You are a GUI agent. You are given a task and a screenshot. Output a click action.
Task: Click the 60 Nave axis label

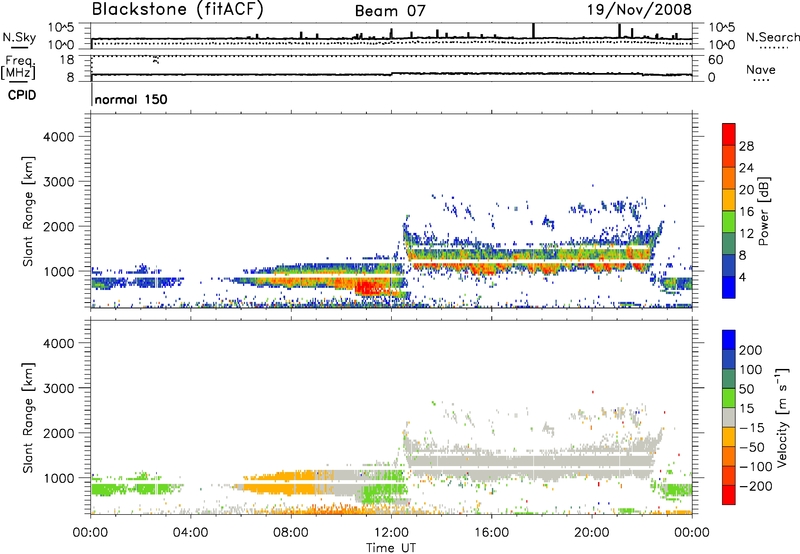(x=716, y=60)
